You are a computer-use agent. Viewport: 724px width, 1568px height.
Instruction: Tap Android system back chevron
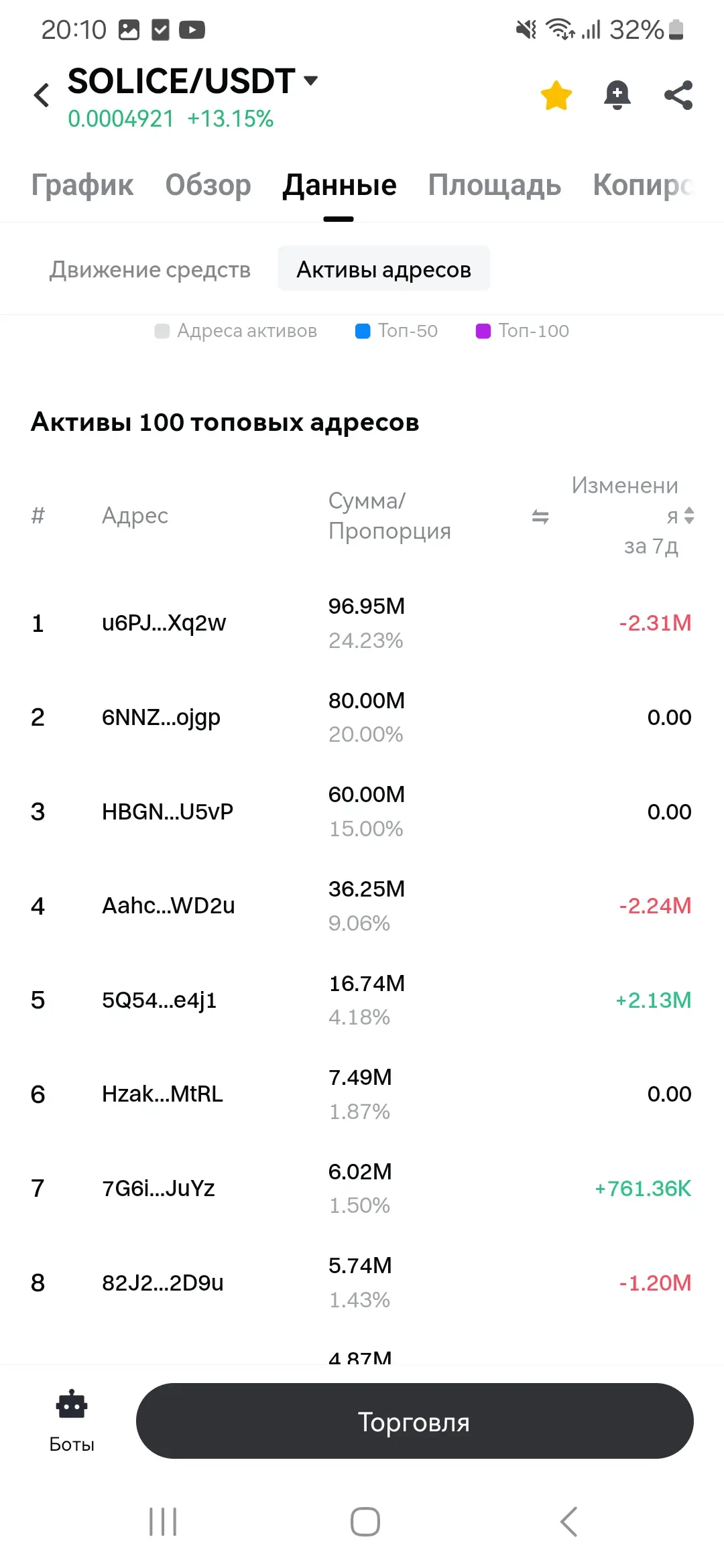pyautogui.click(x=568, y=1521)
